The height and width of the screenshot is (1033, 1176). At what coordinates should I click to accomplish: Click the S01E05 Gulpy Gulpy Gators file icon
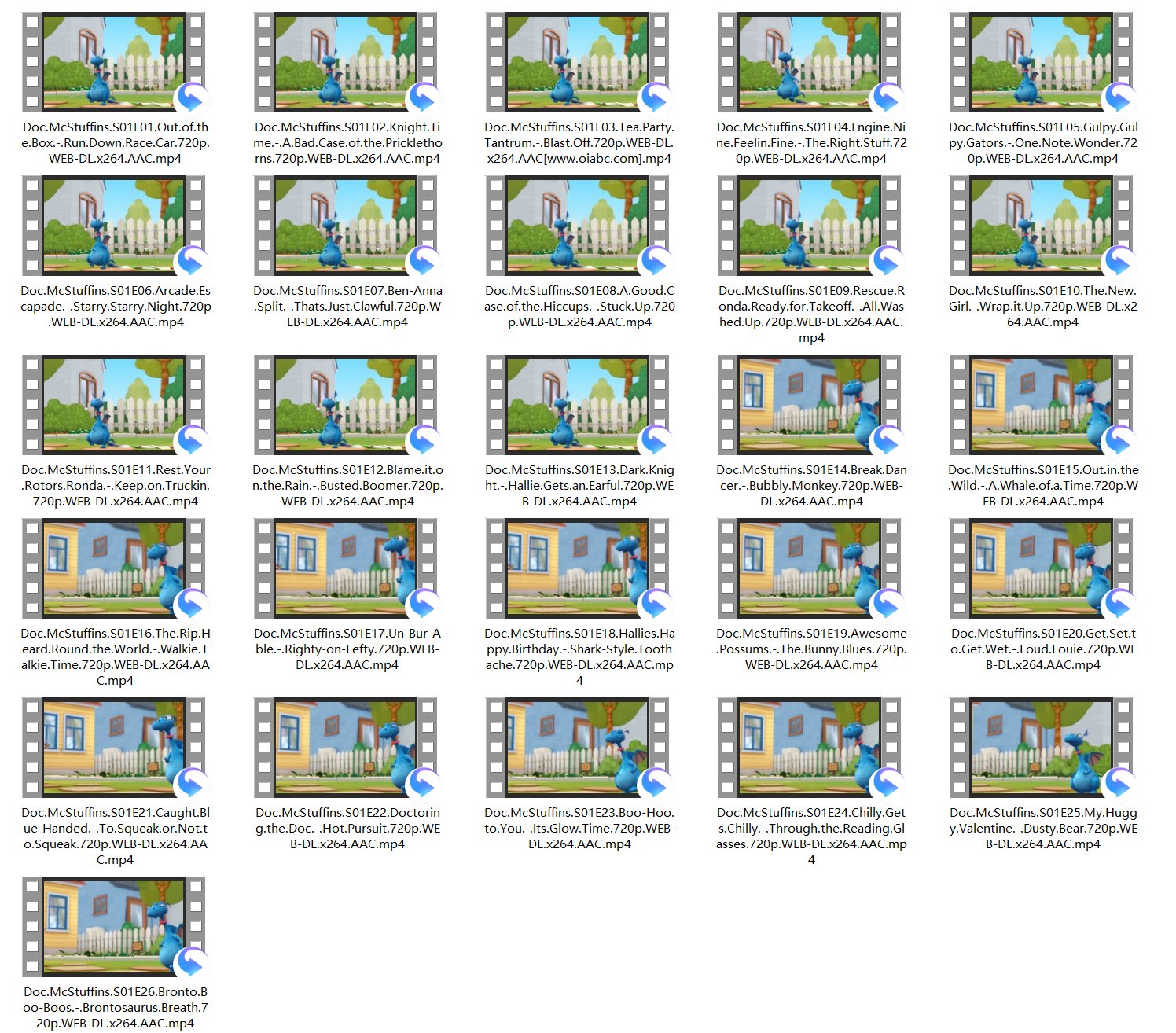click(x=1042, y=62)
